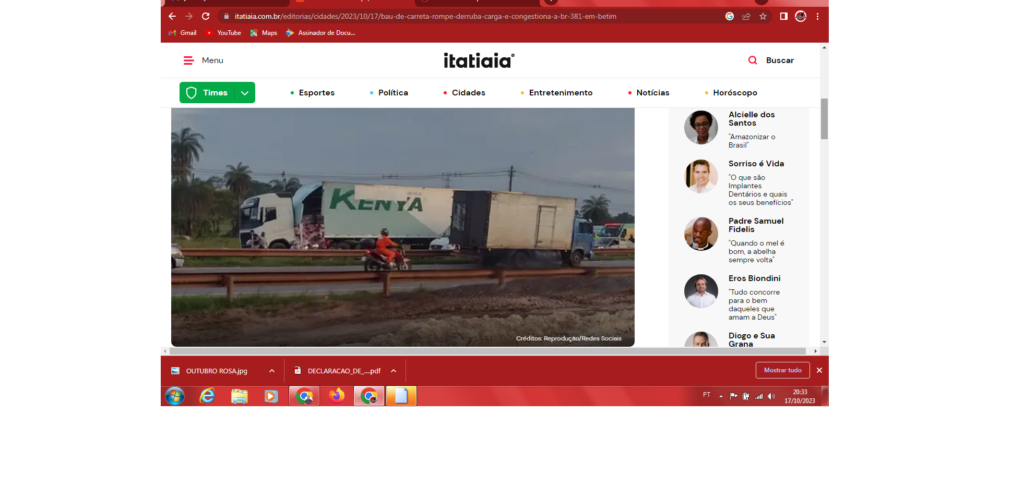Click the browser forward arrow
Image resolution: width=1024 pixels, height=487 pixels.
(x=189, y=16)
